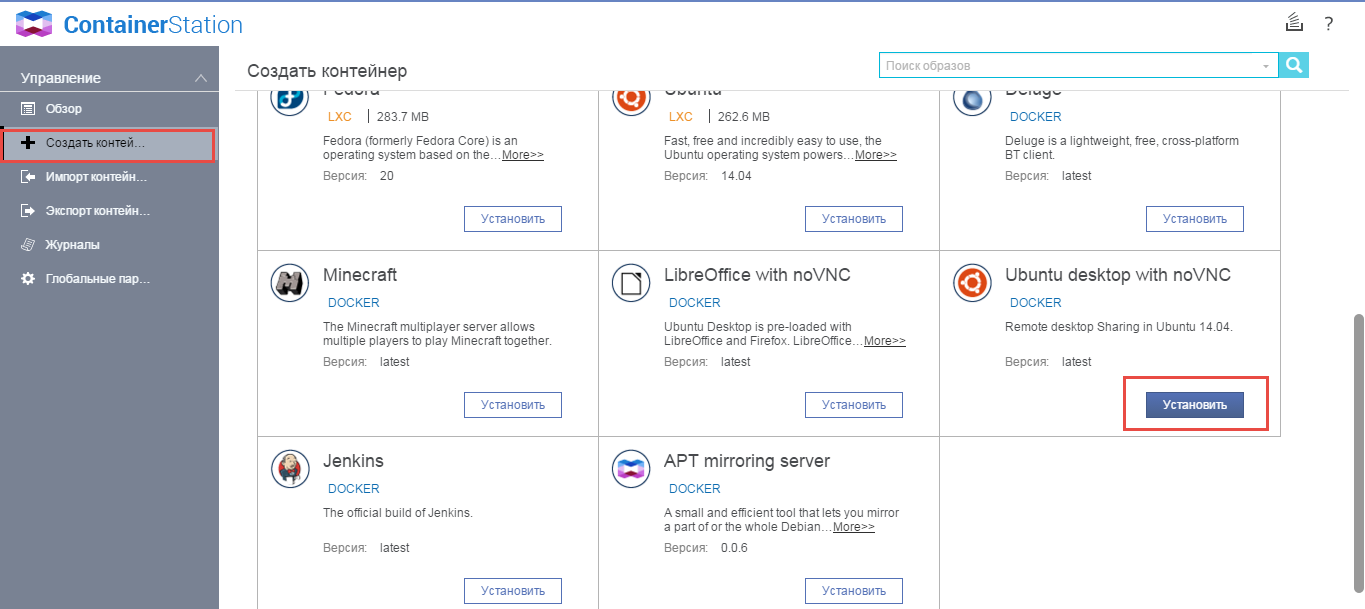The width and height of the screenshot is (1365, 609).
Task: Click Установить for Jenkins
Action: [513, 591]
